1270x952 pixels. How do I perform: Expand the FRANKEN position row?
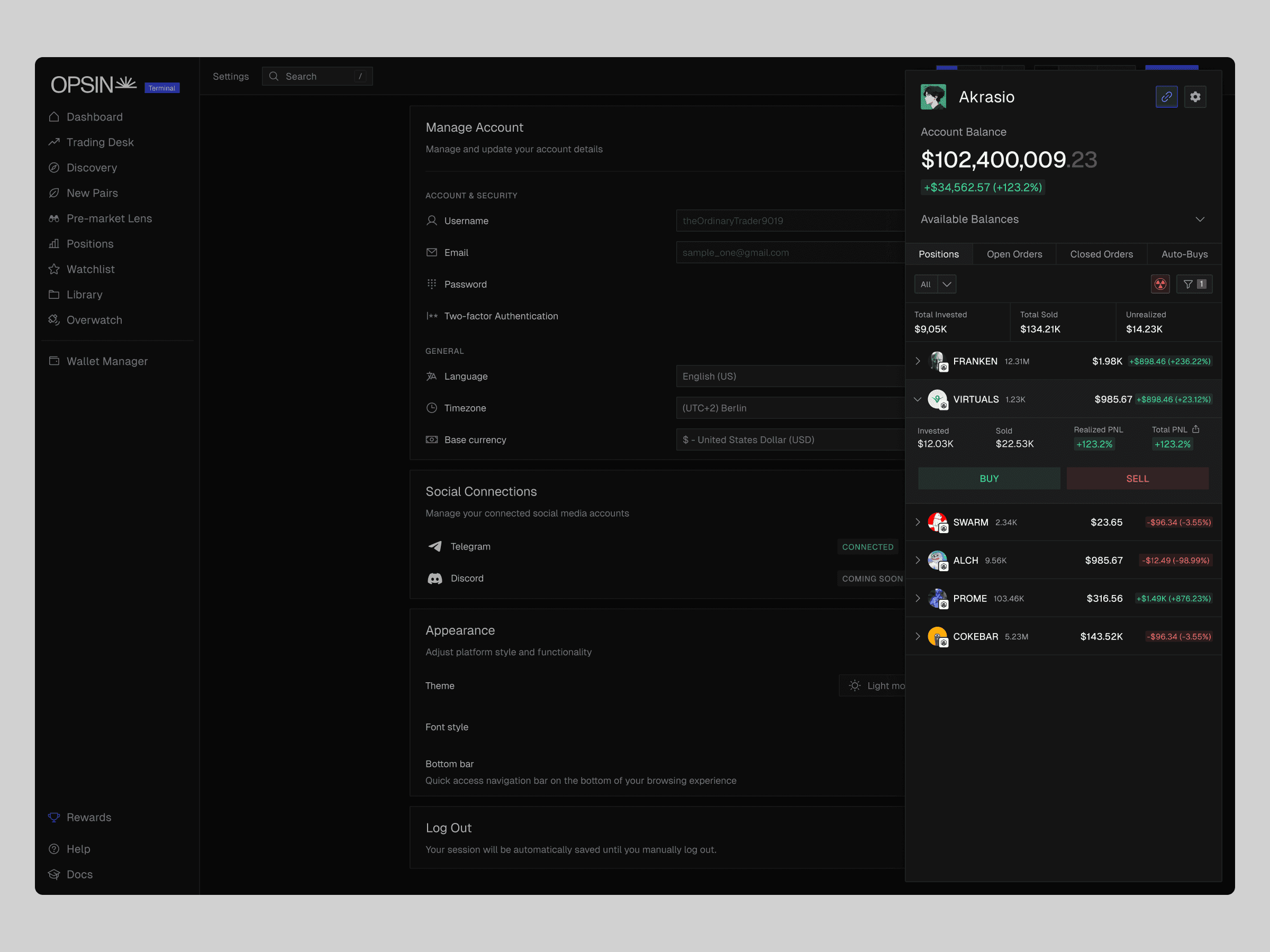coord(918,362)
